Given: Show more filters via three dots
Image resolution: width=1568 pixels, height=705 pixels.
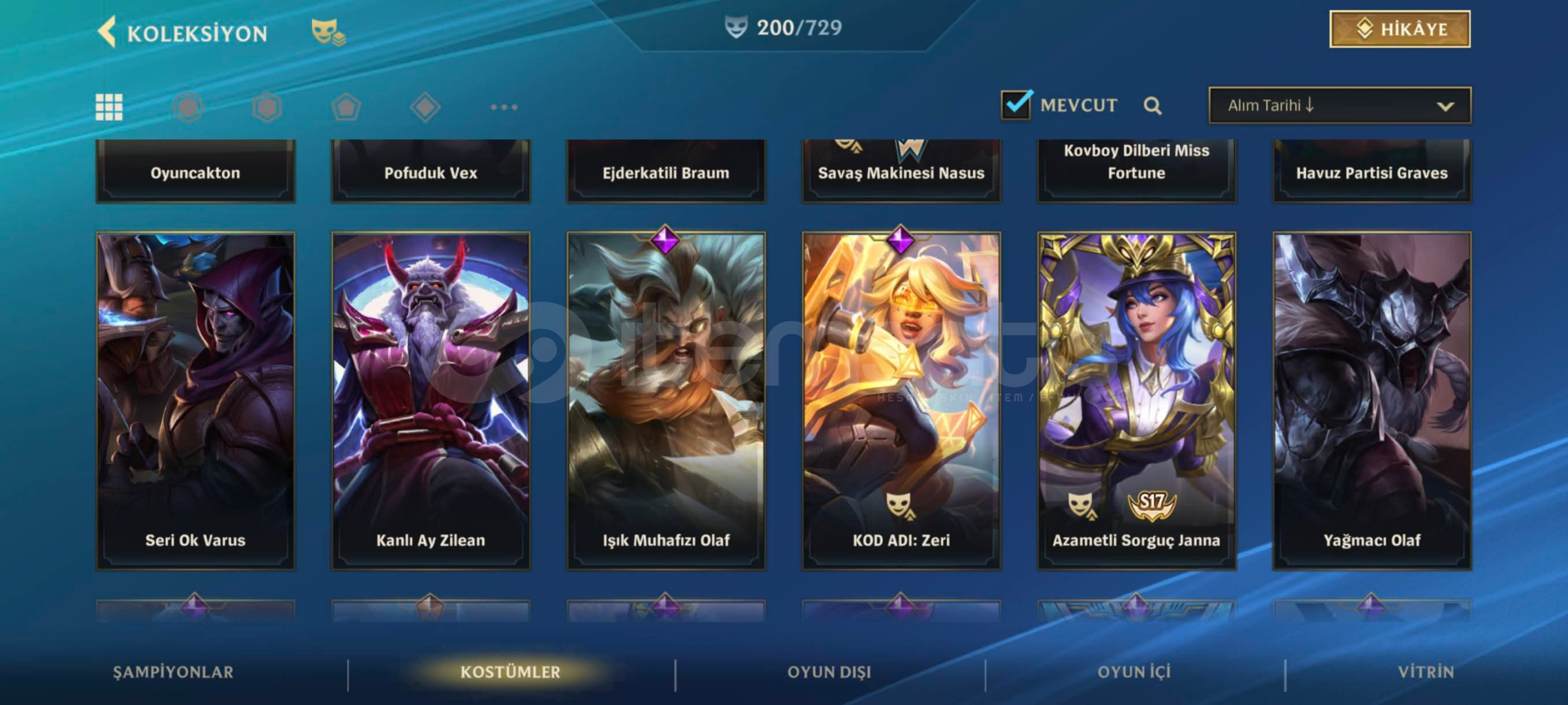Looking at the screenshot, I should click(504, 107).
